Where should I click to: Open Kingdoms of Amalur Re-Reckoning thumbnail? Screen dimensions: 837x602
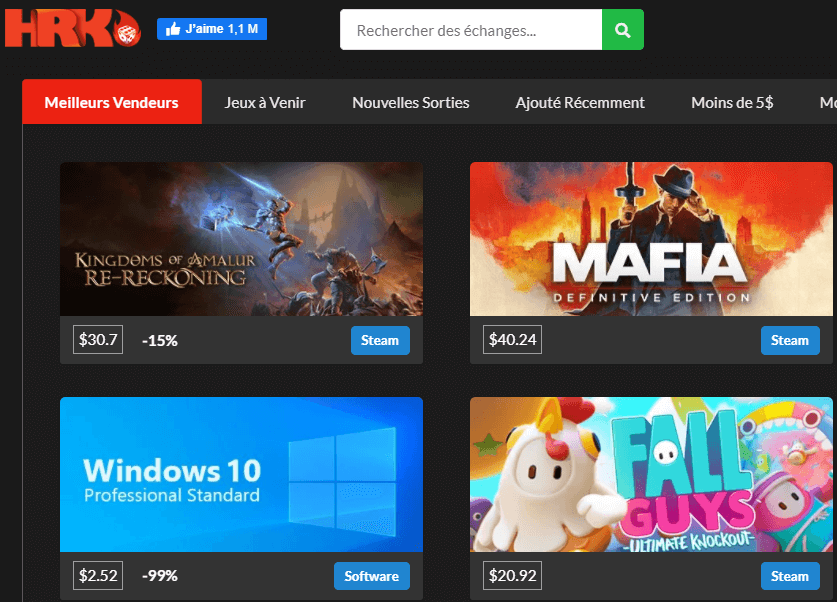(x=241, y=239)
